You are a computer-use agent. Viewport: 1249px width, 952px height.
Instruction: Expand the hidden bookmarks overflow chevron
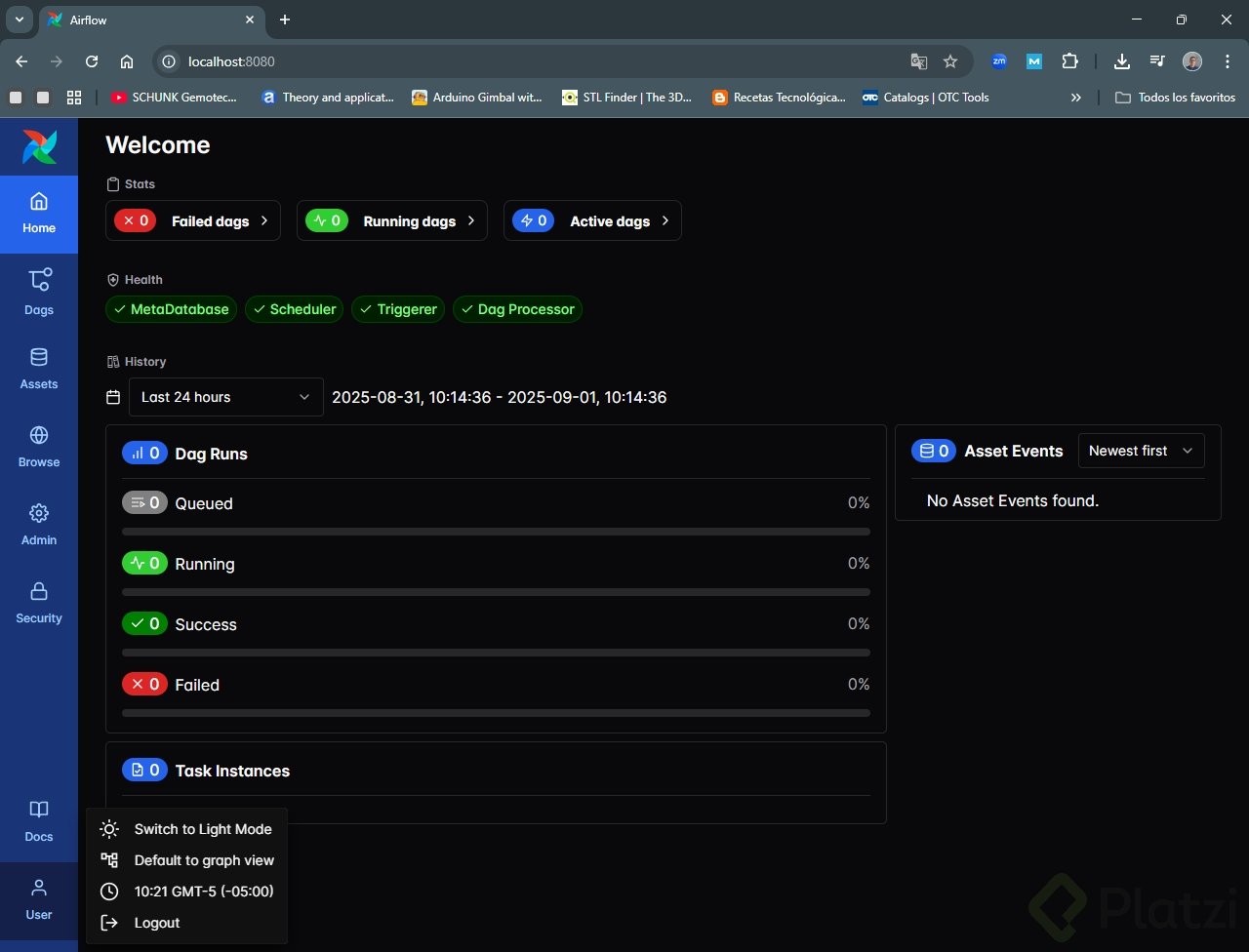pos(1076,98)
